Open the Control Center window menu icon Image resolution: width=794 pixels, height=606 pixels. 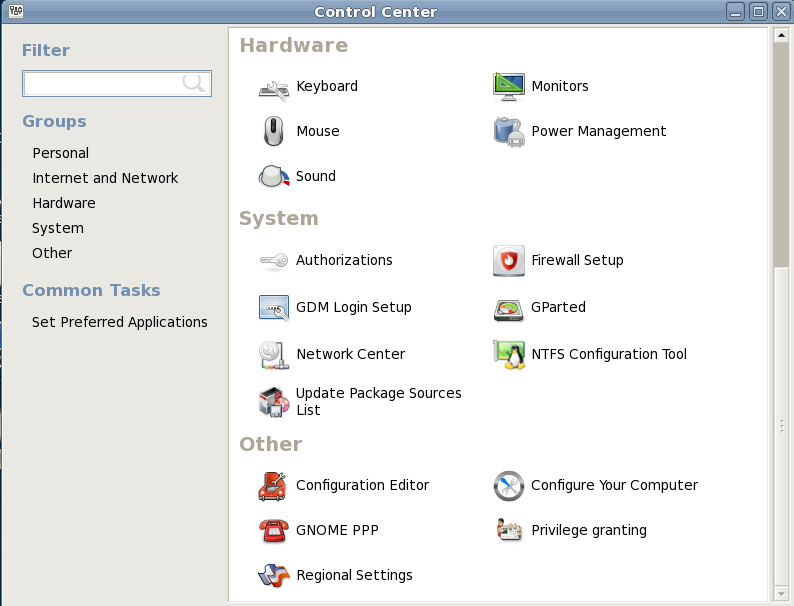click(16, 11)
